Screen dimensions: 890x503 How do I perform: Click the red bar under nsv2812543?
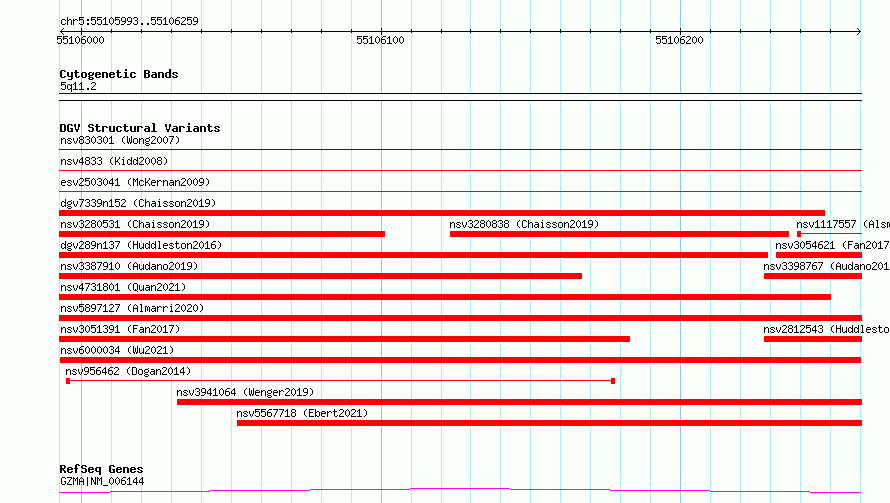pos(813,339)
